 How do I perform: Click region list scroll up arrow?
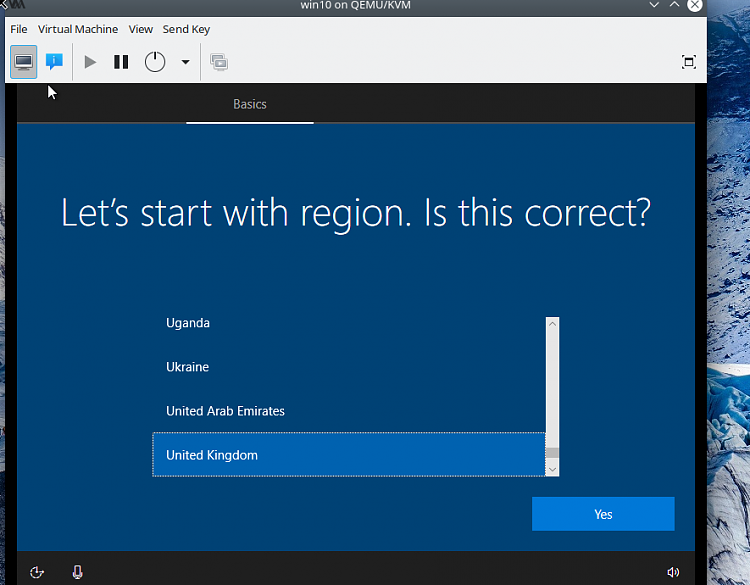pos(552,324)
